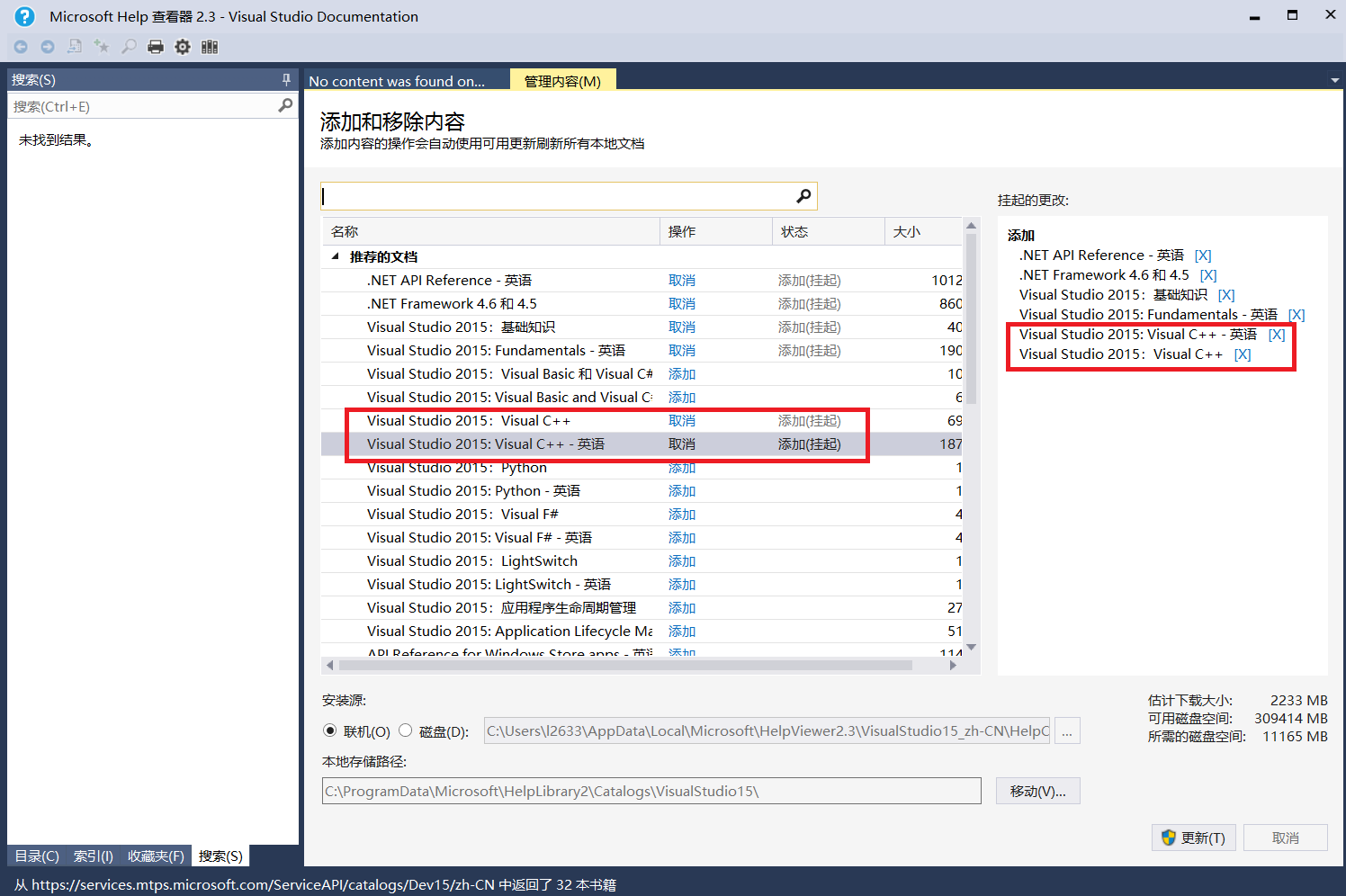The image size is (1346, 896).
Task: Open the 目录(C) contents tab
Action: [37, 856]
